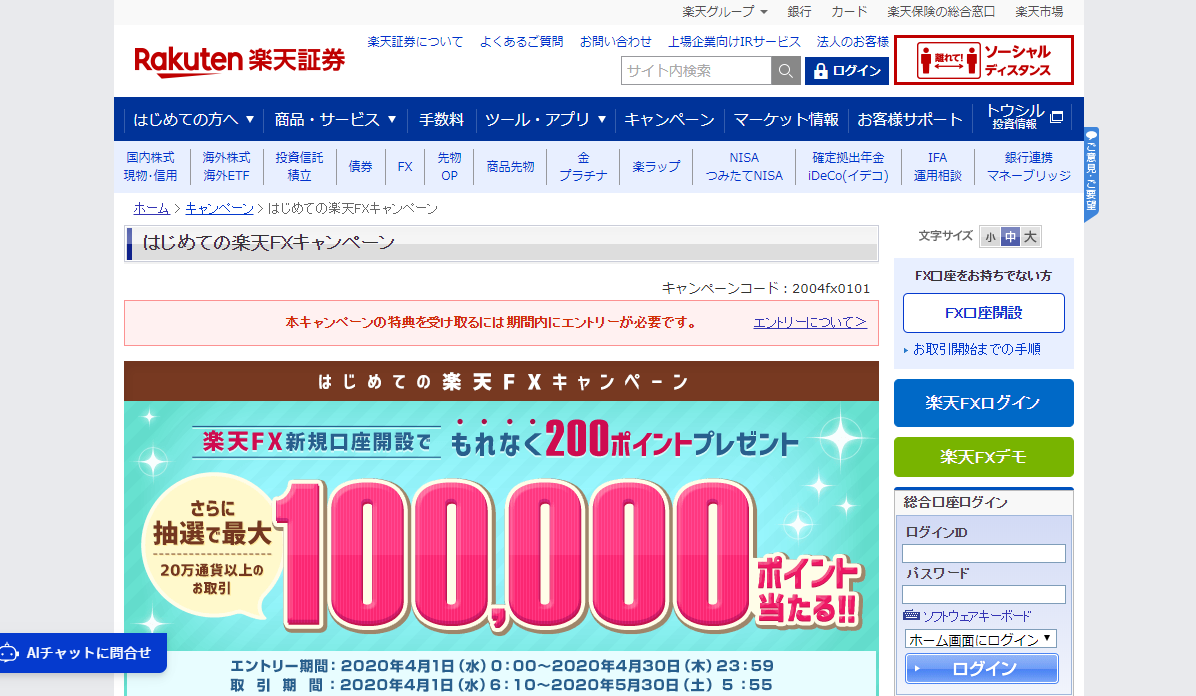Expand the 楽天グループ dropdown
Viewport: 1196px width, 696px height.
click(x=725, y=11)
